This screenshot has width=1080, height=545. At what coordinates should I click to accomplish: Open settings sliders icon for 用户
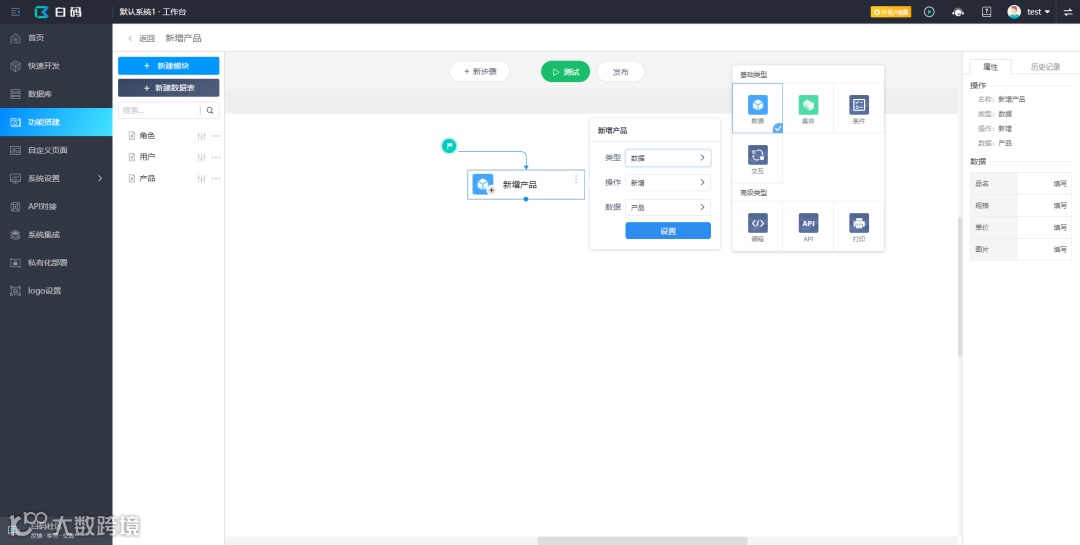[202, 158]
